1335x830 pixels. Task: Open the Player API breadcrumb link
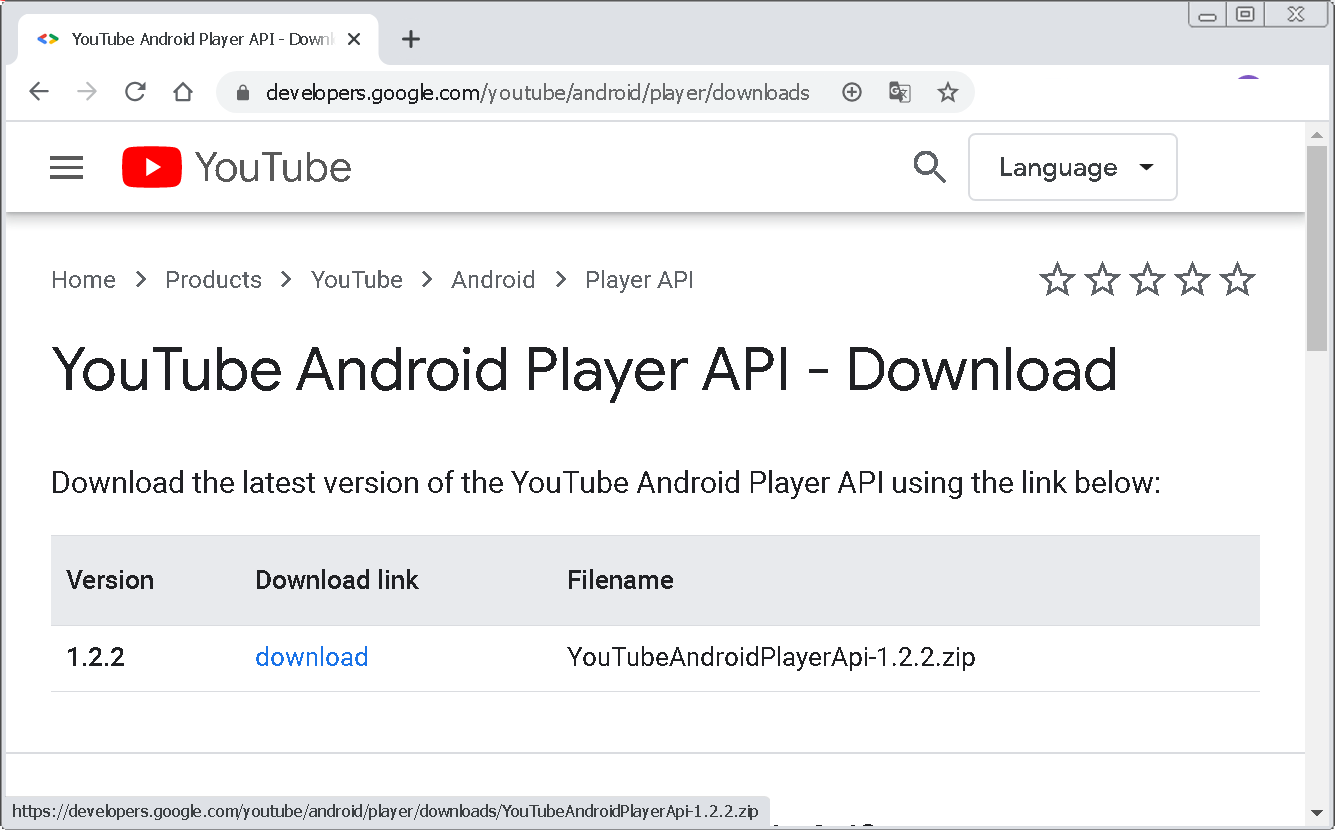(639, 280)
